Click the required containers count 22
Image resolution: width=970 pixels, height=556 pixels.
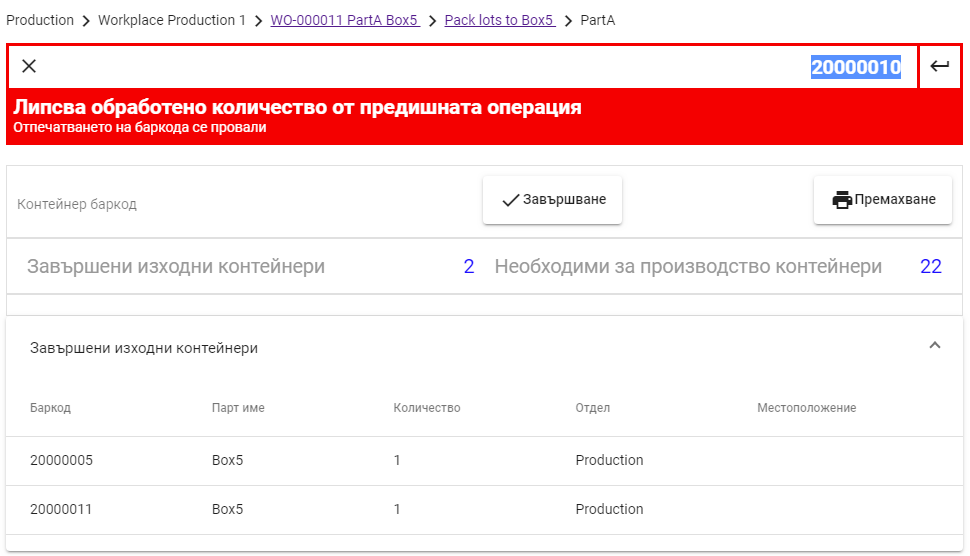(930, 267)
